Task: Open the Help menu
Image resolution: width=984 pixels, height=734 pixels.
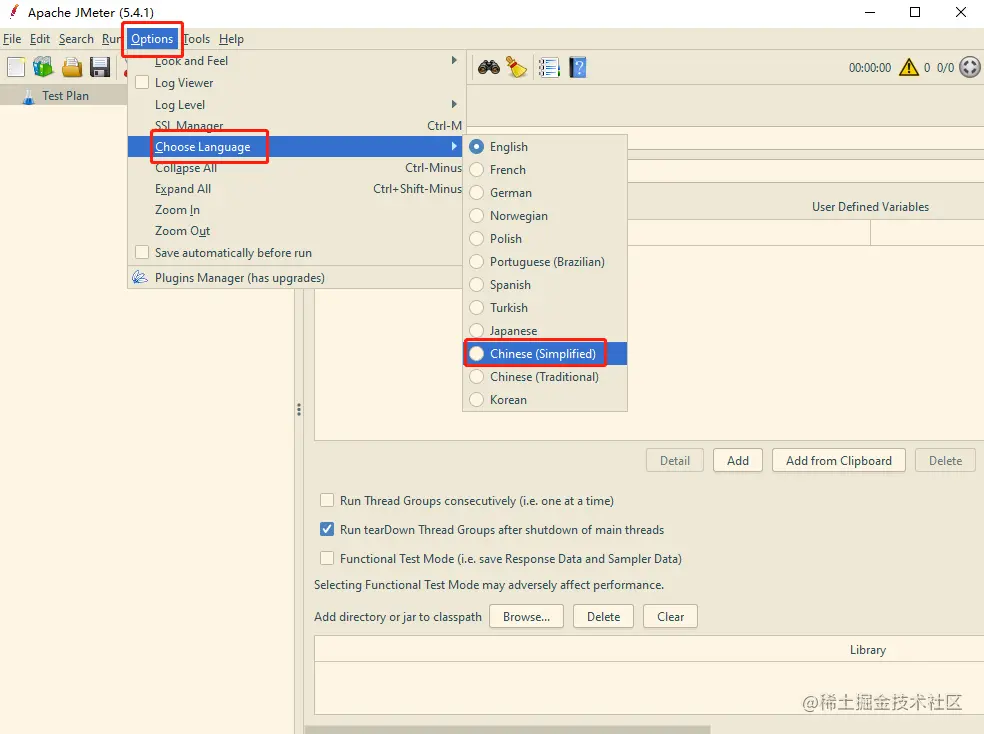Action: [231, 39]
